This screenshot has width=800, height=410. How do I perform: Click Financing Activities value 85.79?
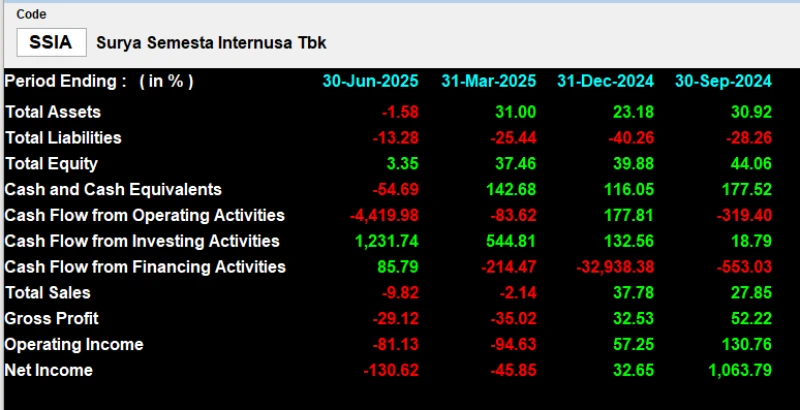(x=398, y=267)
